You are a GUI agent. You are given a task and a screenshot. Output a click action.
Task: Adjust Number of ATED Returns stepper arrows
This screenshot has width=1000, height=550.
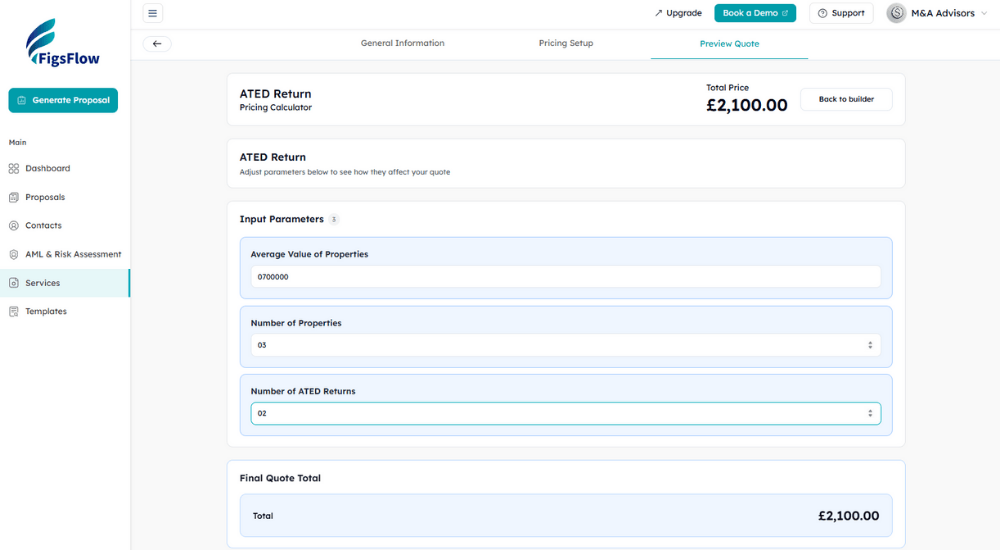point(870,413)
